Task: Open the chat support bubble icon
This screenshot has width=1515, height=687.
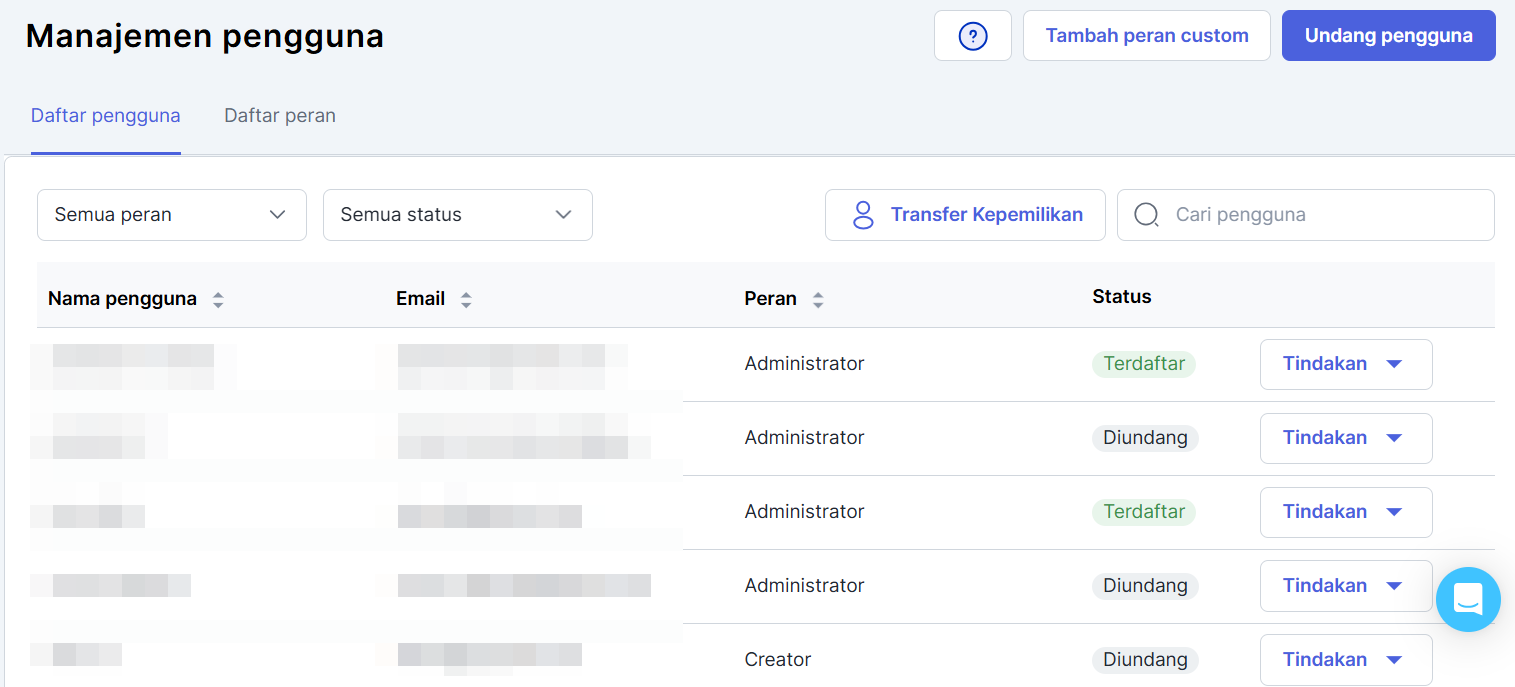Action: 1468,600
